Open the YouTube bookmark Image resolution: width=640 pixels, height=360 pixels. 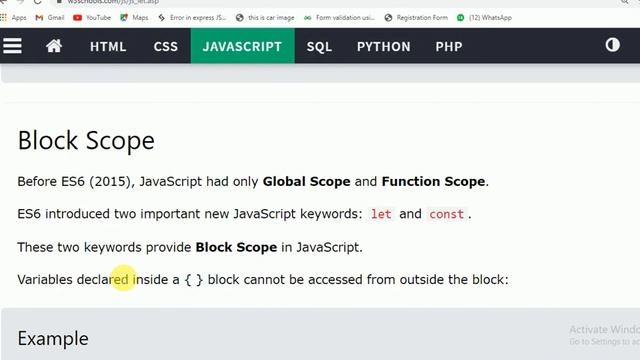click(x=92, y=18)
